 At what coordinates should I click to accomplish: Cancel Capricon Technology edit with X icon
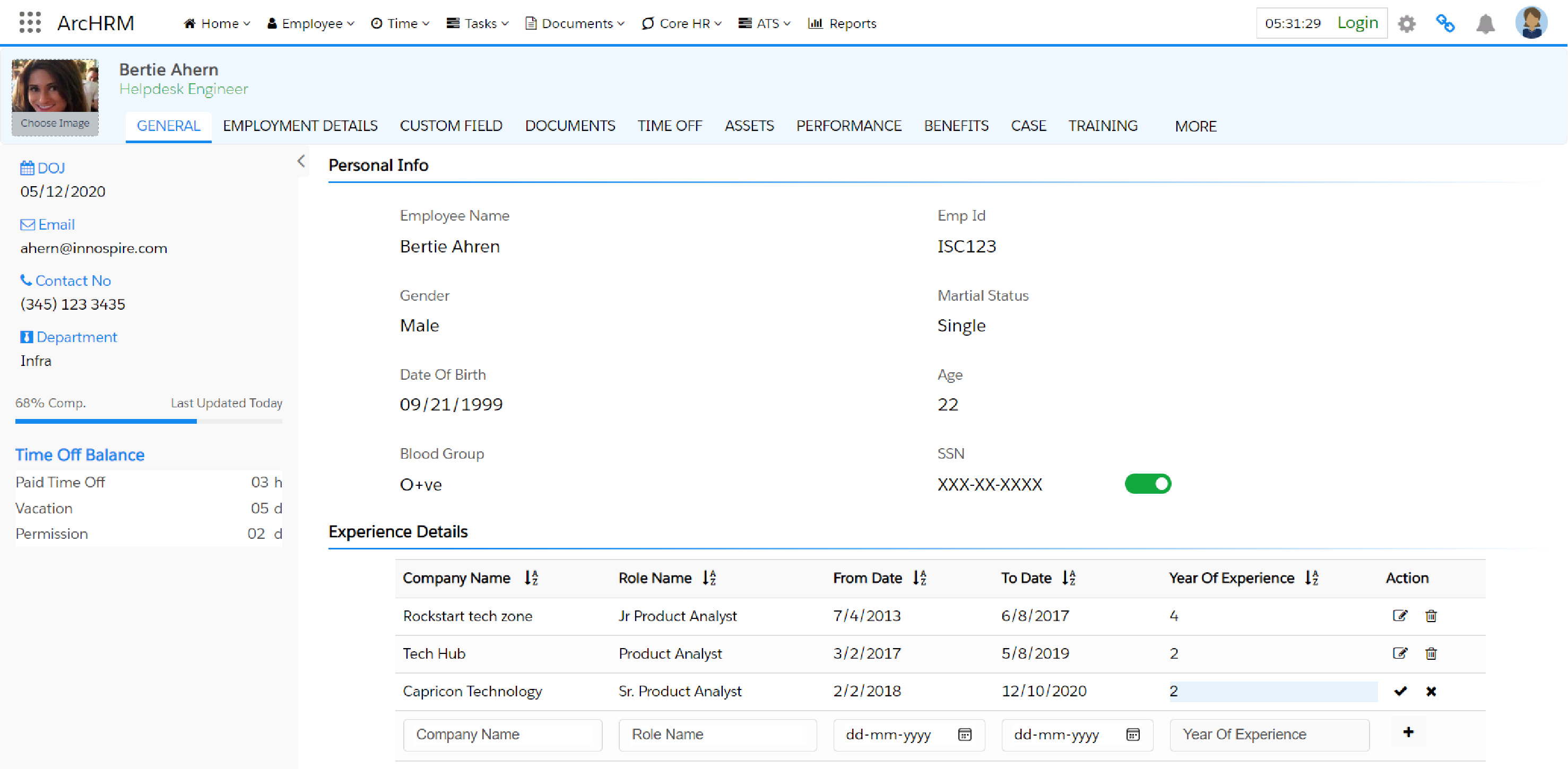(x=1431, y=691)
